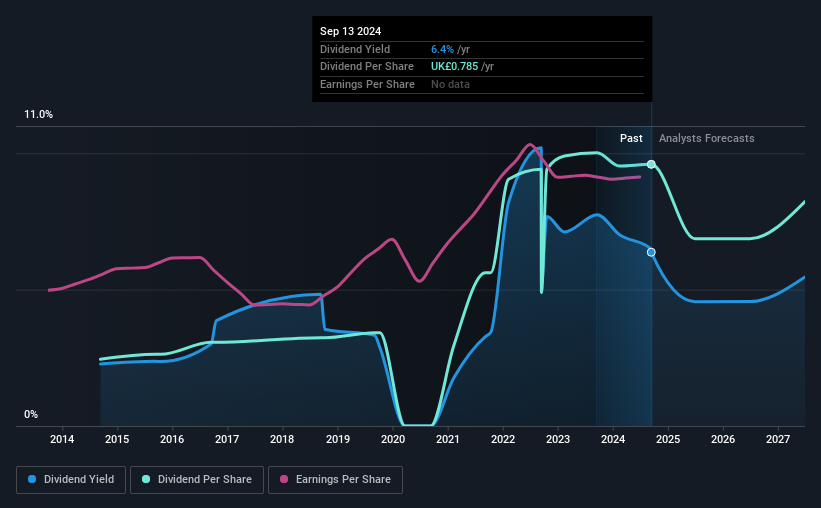The height and width of the screenshot is (508, 821).
Task: Click the 2021 x-axis label
Action: tap(448, 439)
